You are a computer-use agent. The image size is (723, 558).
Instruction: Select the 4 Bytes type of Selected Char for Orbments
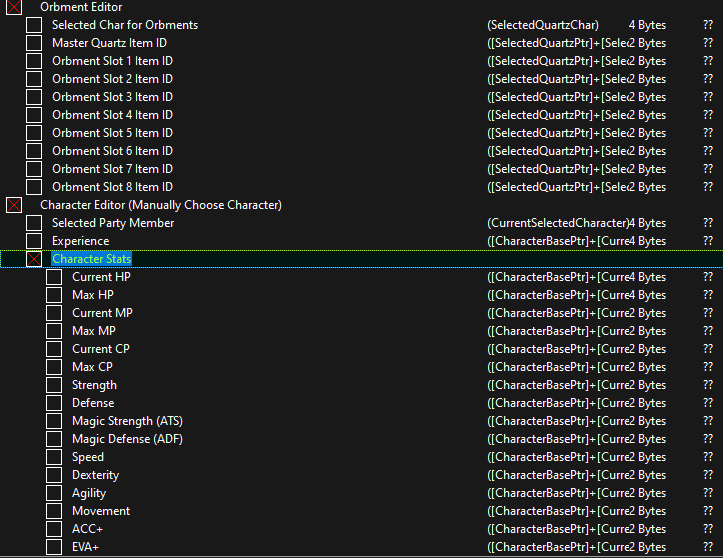647,25
